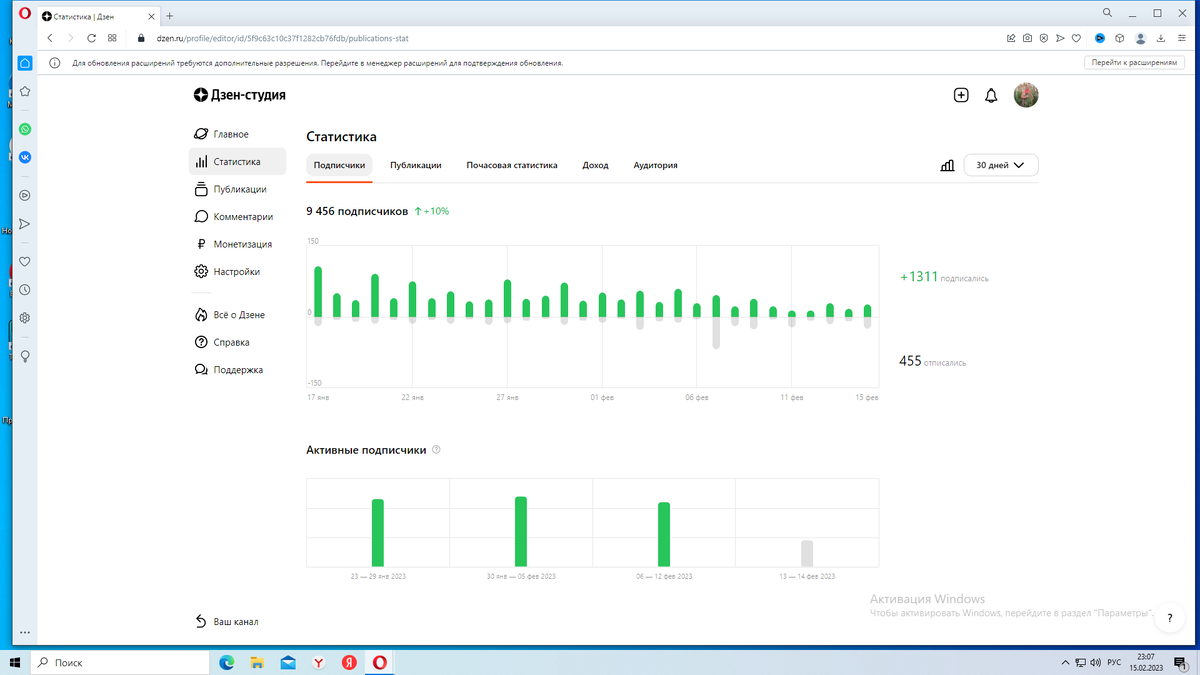
Task: Click the РУС language indicator
Action: [1115, 663]
